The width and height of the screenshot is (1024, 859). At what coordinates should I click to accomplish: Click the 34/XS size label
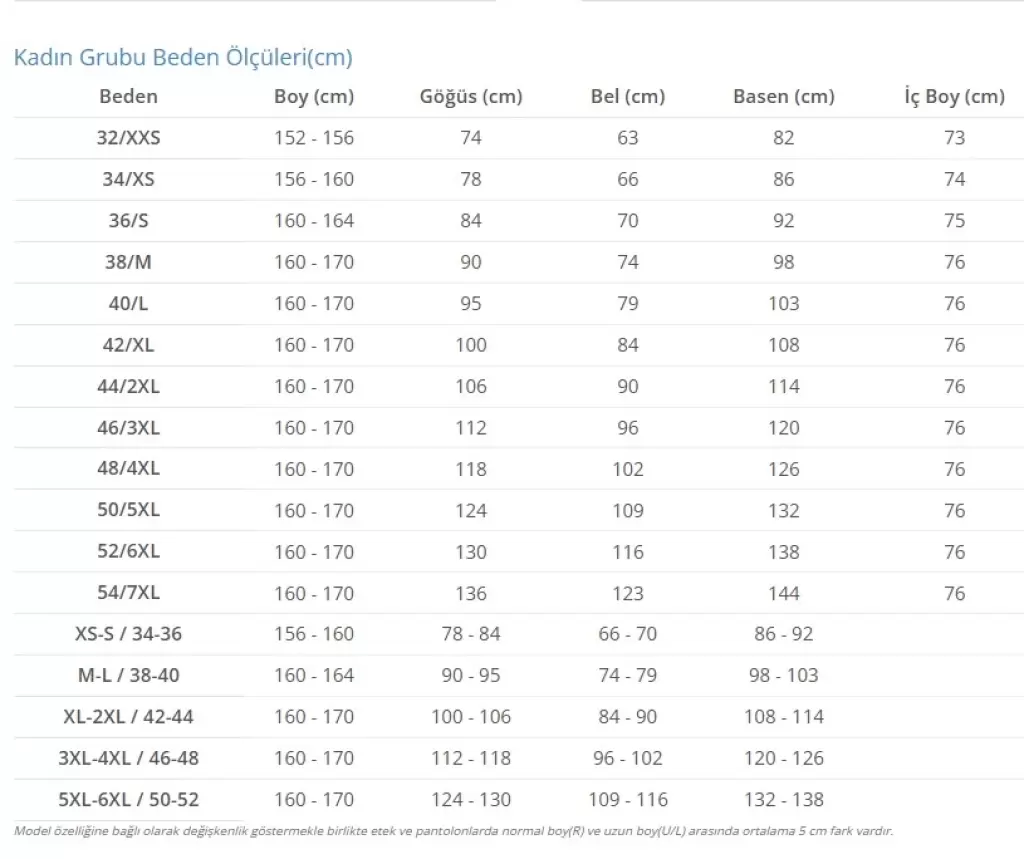(x=128, y=179)
